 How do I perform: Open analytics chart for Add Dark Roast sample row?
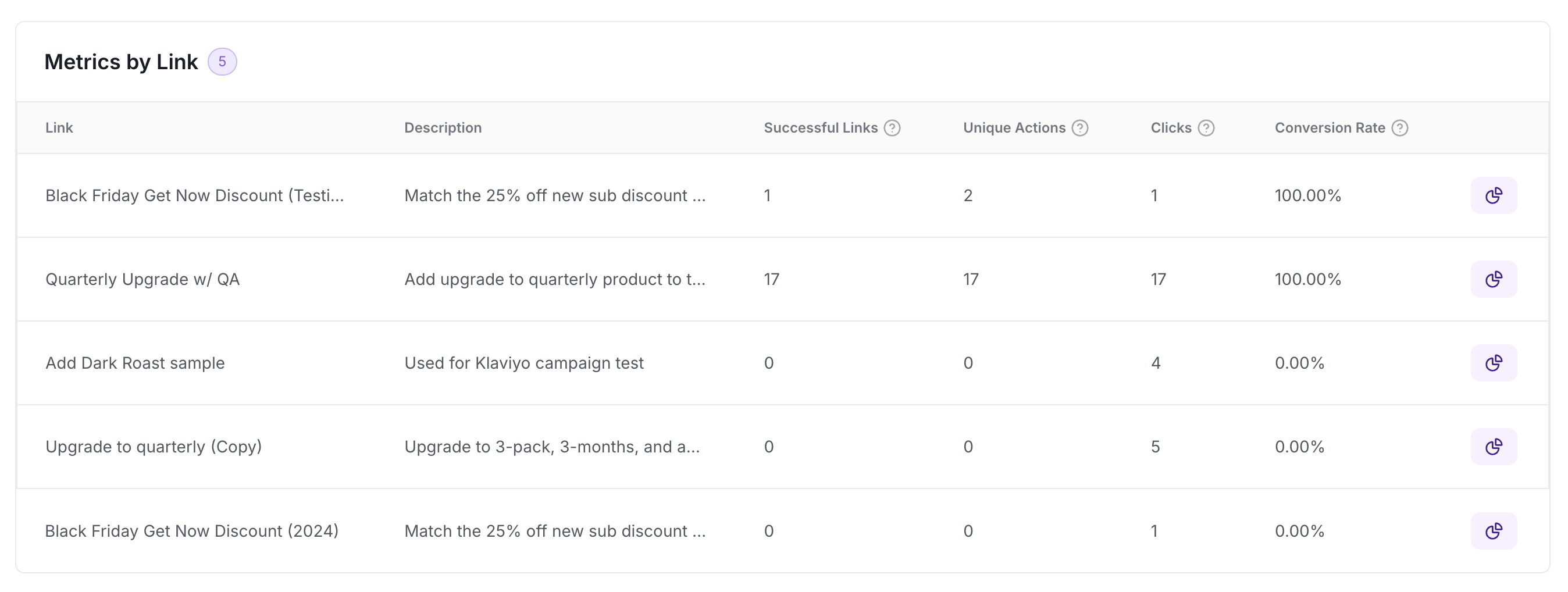tap(1493, 363)
